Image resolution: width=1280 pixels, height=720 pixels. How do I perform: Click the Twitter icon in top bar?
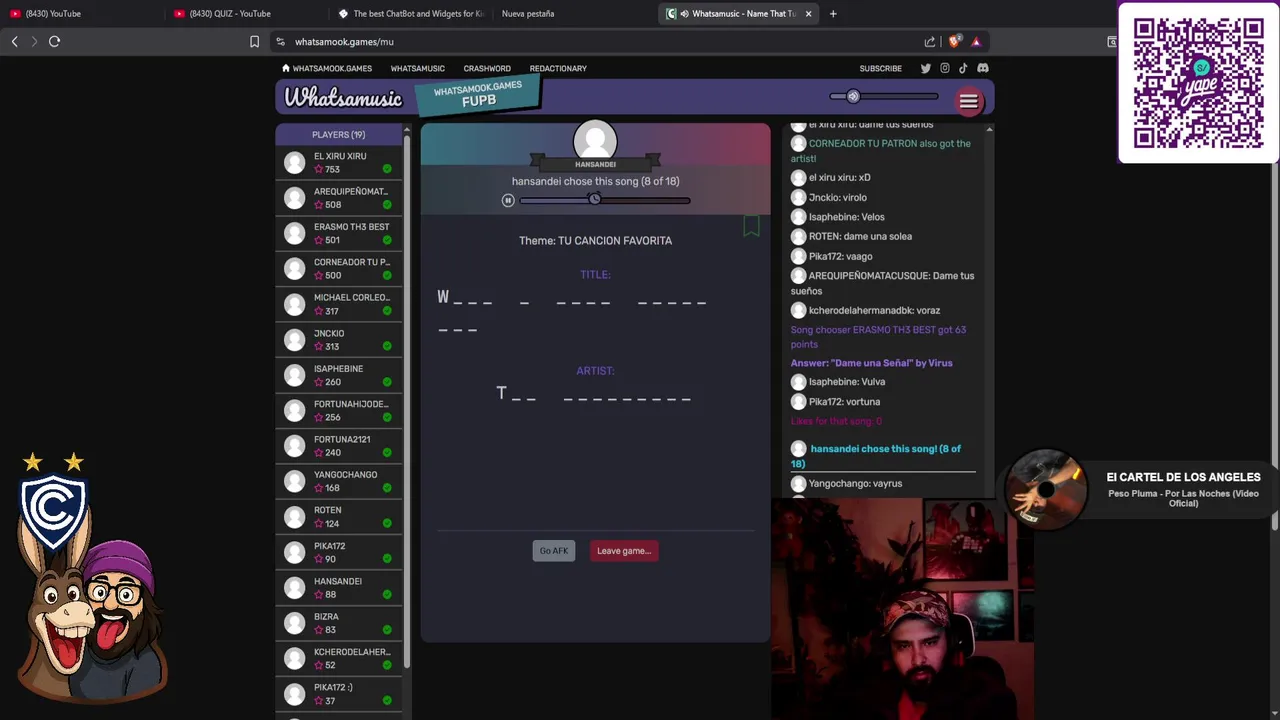tap(925, 69)
